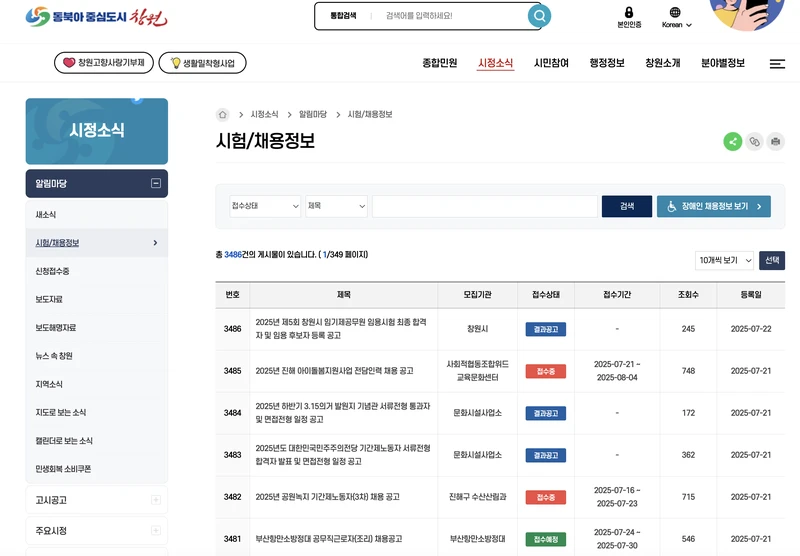This screenshot has width=800, height=556.
Task: Open the 분야별정보 menu
Action: pos(723,63)
